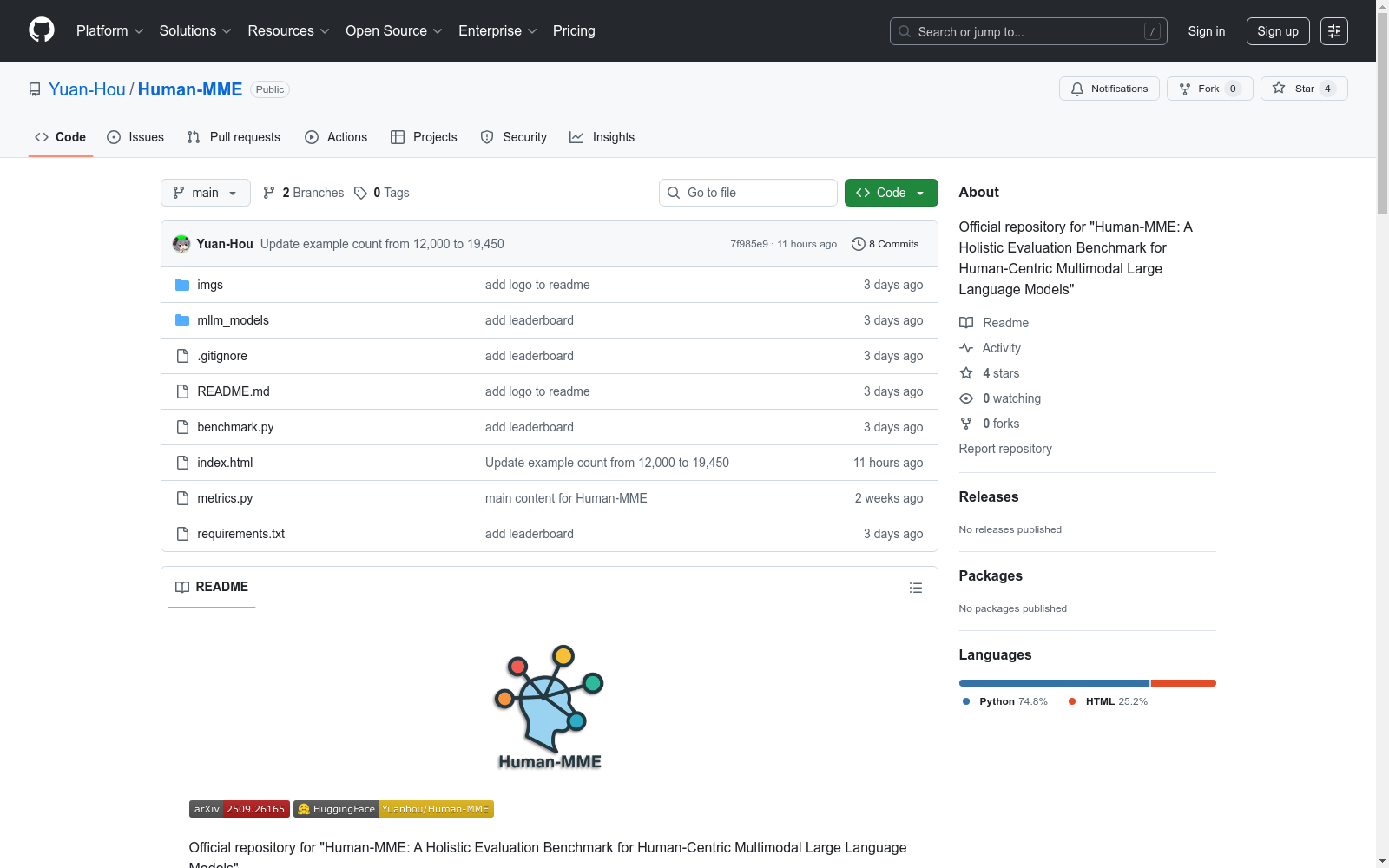
Task: Switch to the Security tab
Action: pos(514,137)
